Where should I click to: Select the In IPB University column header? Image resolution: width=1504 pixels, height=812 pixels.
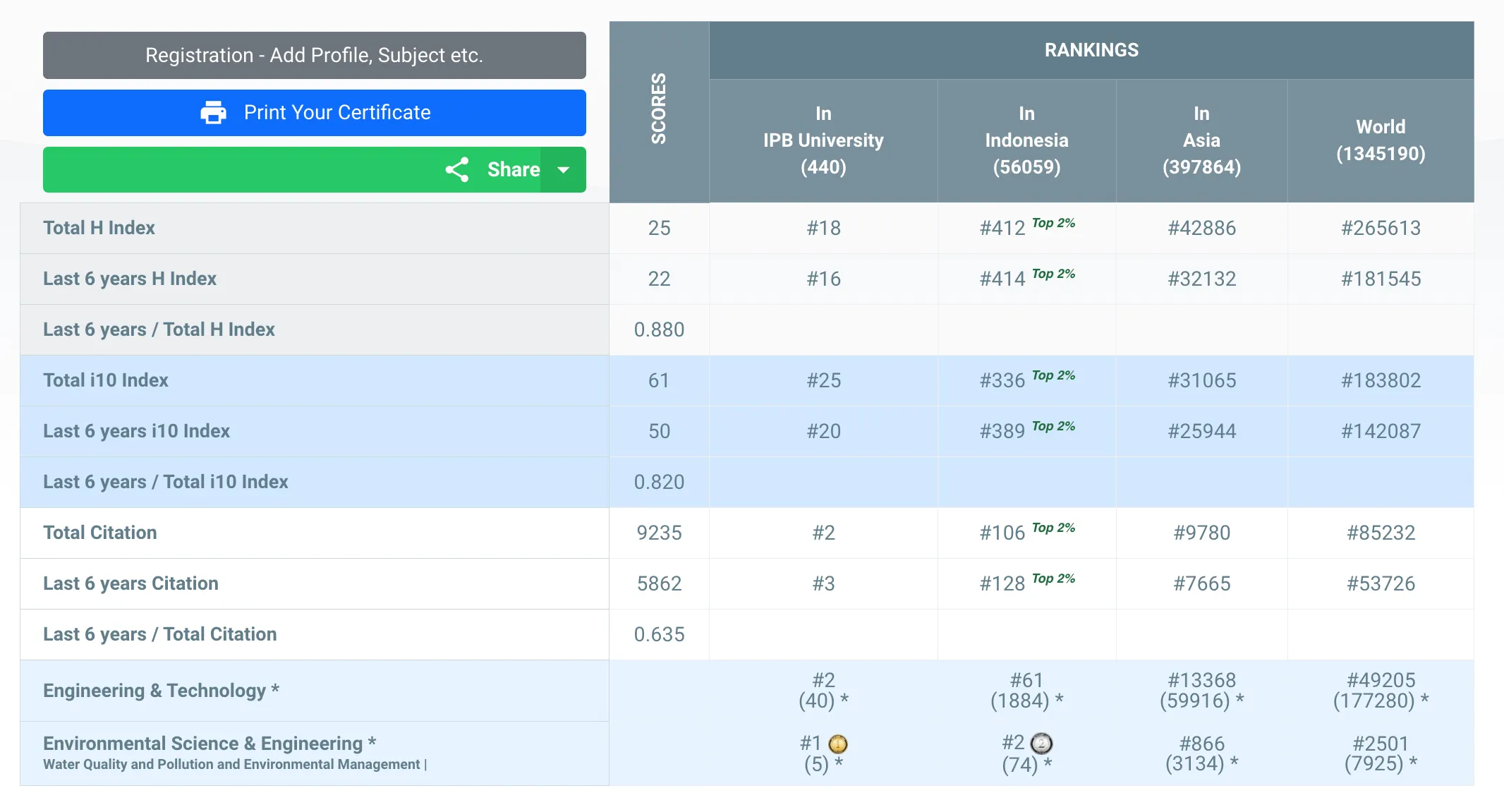point(823,140)
